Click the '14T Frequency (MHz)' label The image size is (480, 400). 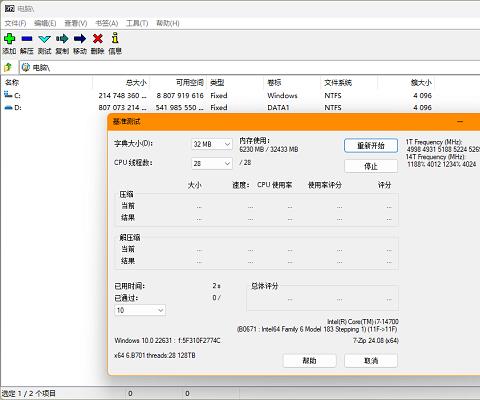[x=435, y=157]
